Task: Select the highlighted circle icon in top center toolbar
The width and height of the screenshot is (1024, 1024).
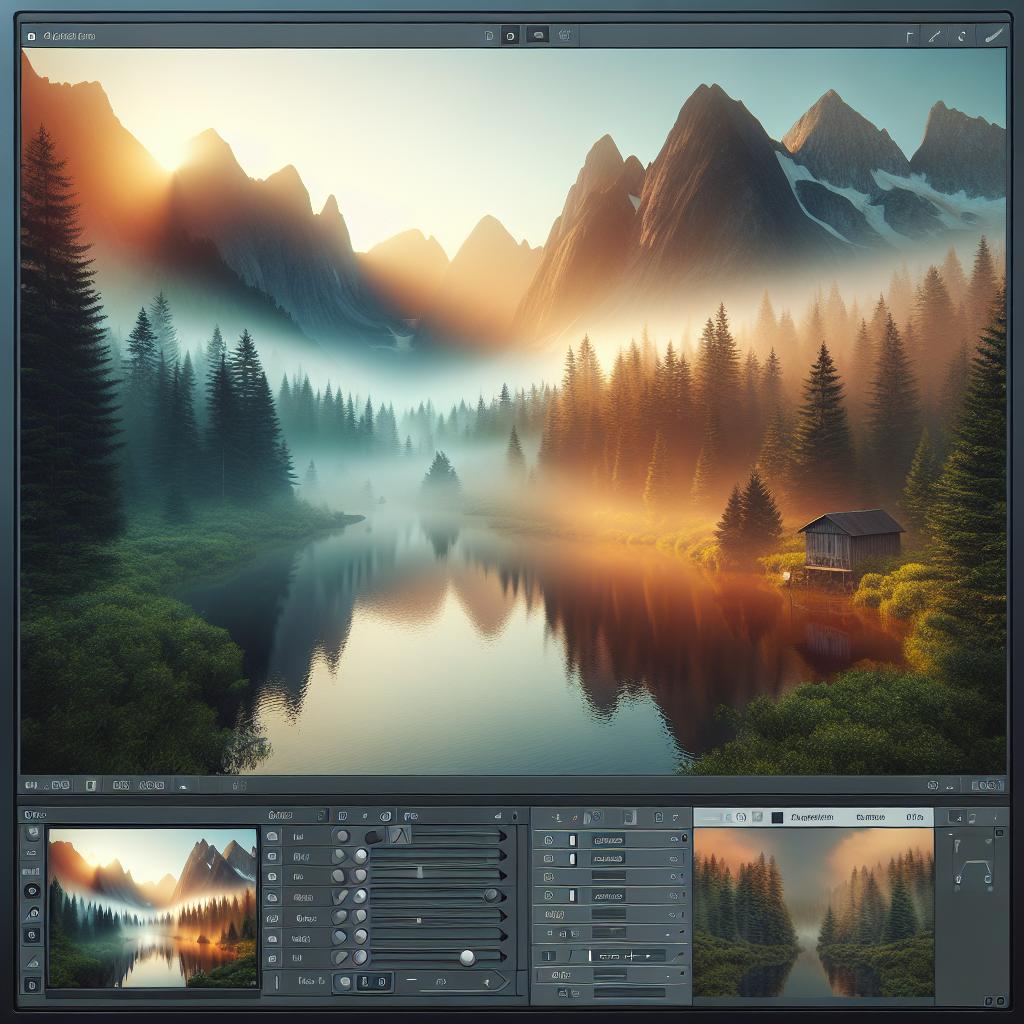Action: (x=510, y=36)
